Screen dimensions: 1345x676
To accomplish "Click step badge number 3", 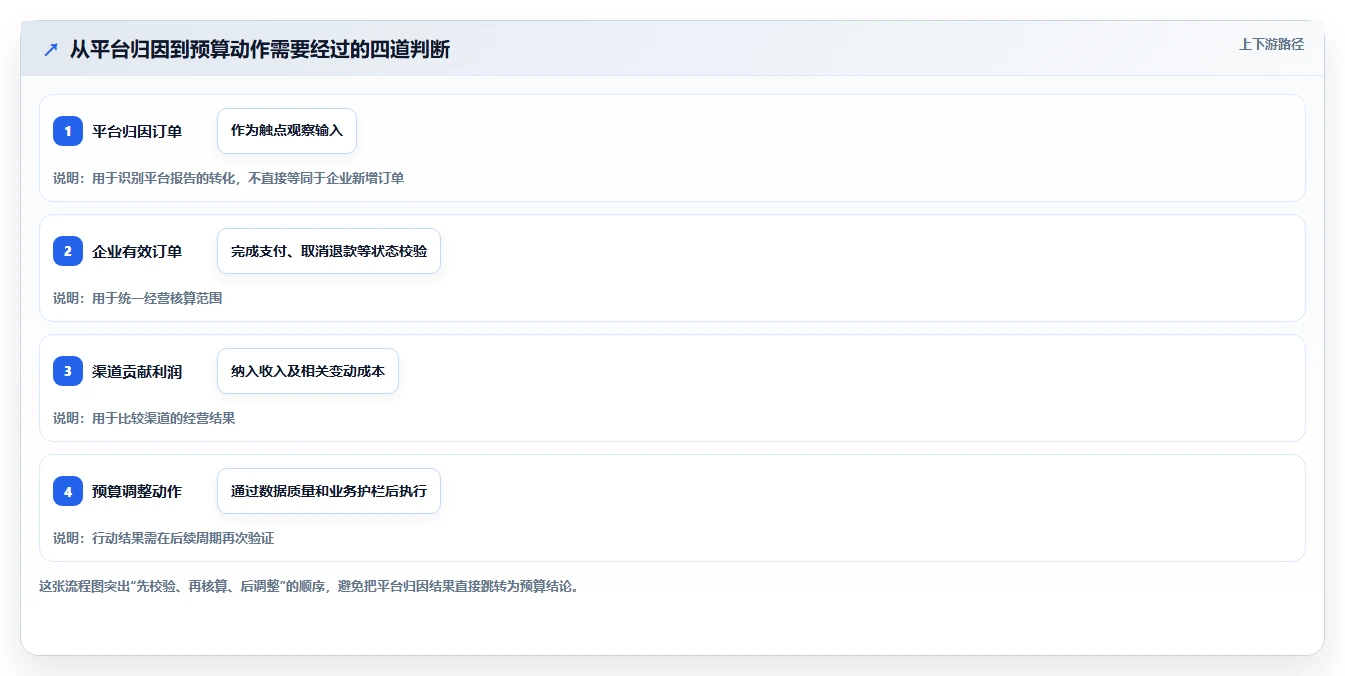I will (68, 371).
